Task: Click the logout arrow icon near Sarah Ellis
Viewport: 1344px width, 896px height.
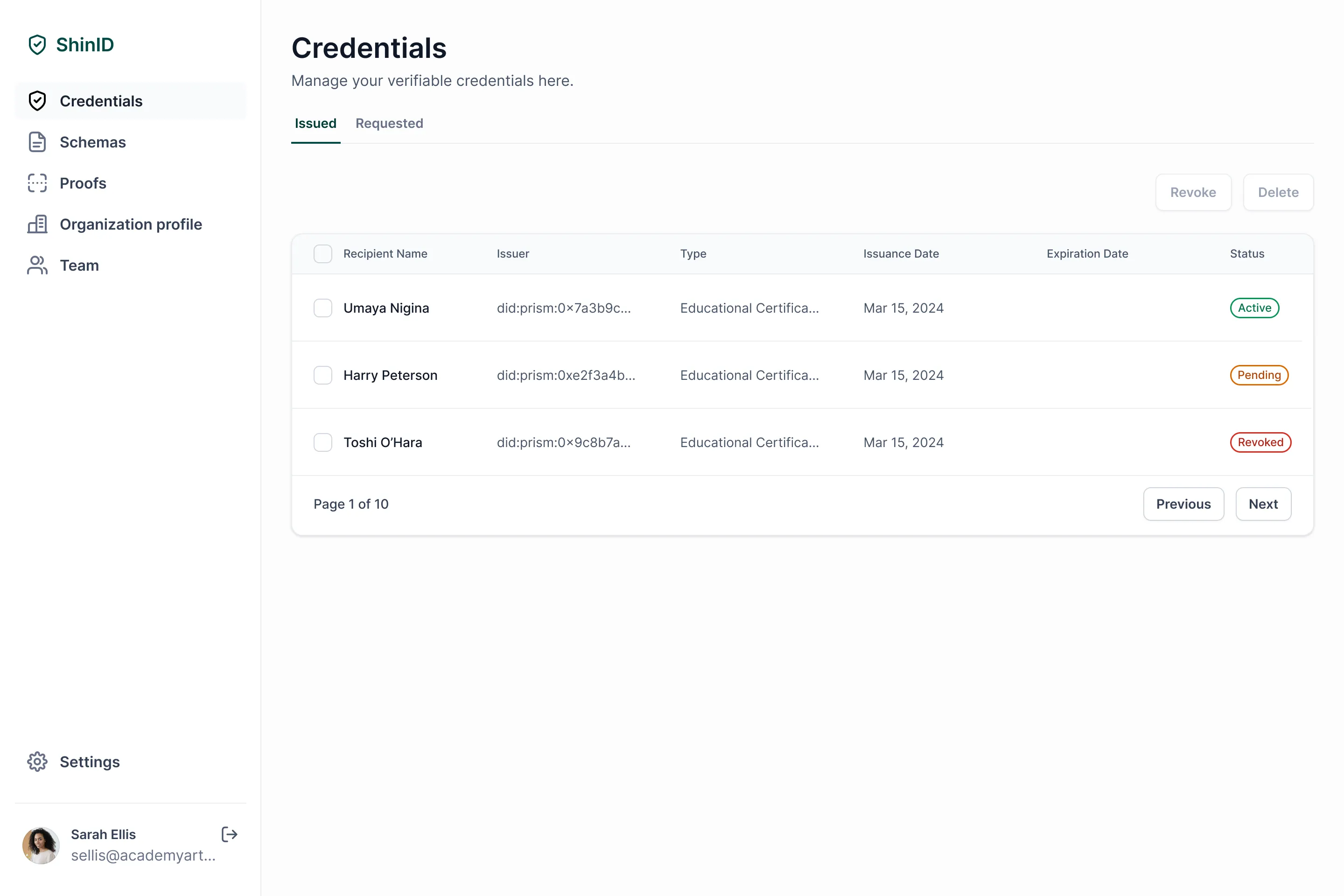Action: (229, 834)
